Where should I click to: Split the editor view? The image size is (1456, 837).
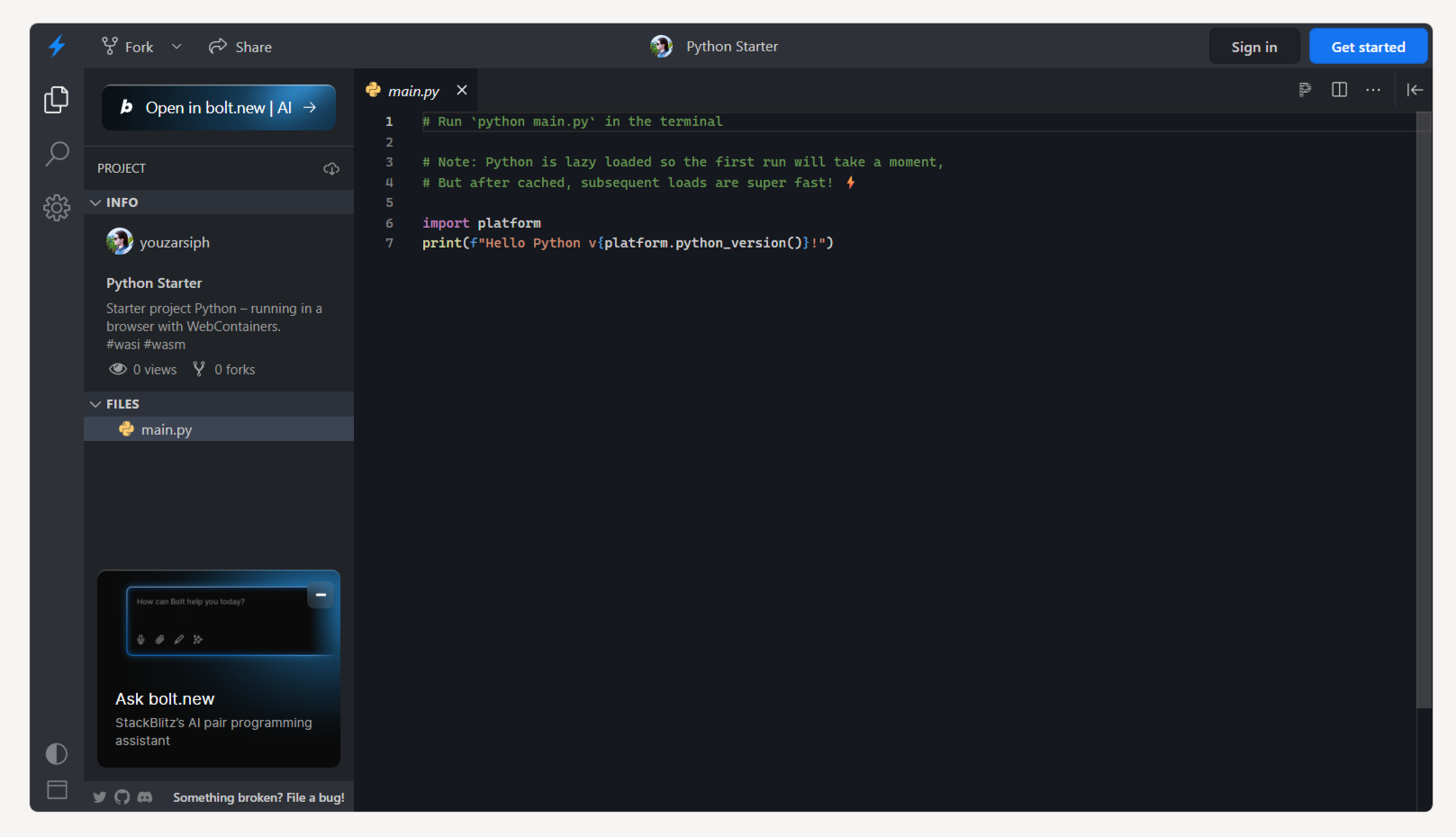coord(1339,89)
